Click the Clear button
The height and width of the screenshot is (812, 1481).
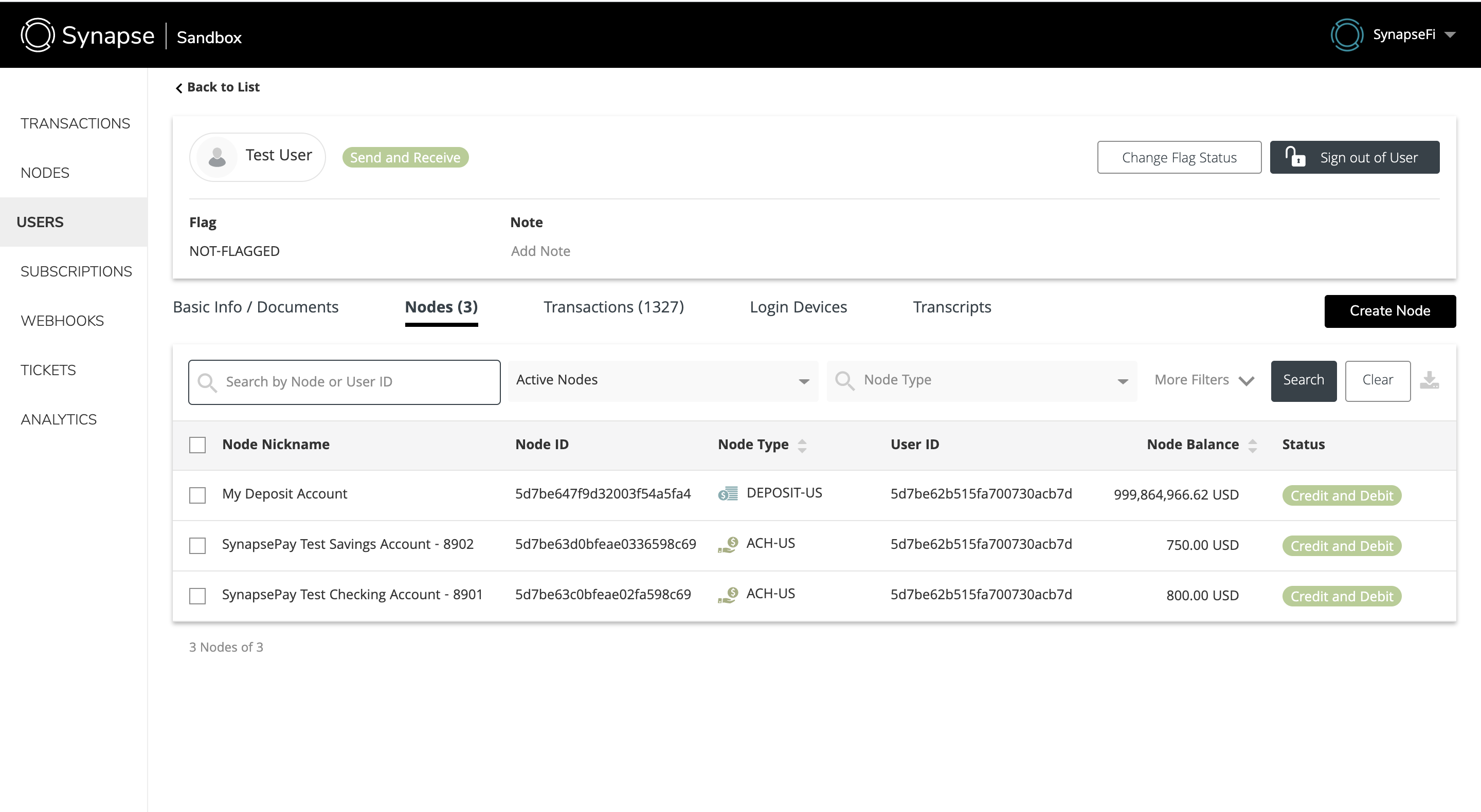point(1378,380)
